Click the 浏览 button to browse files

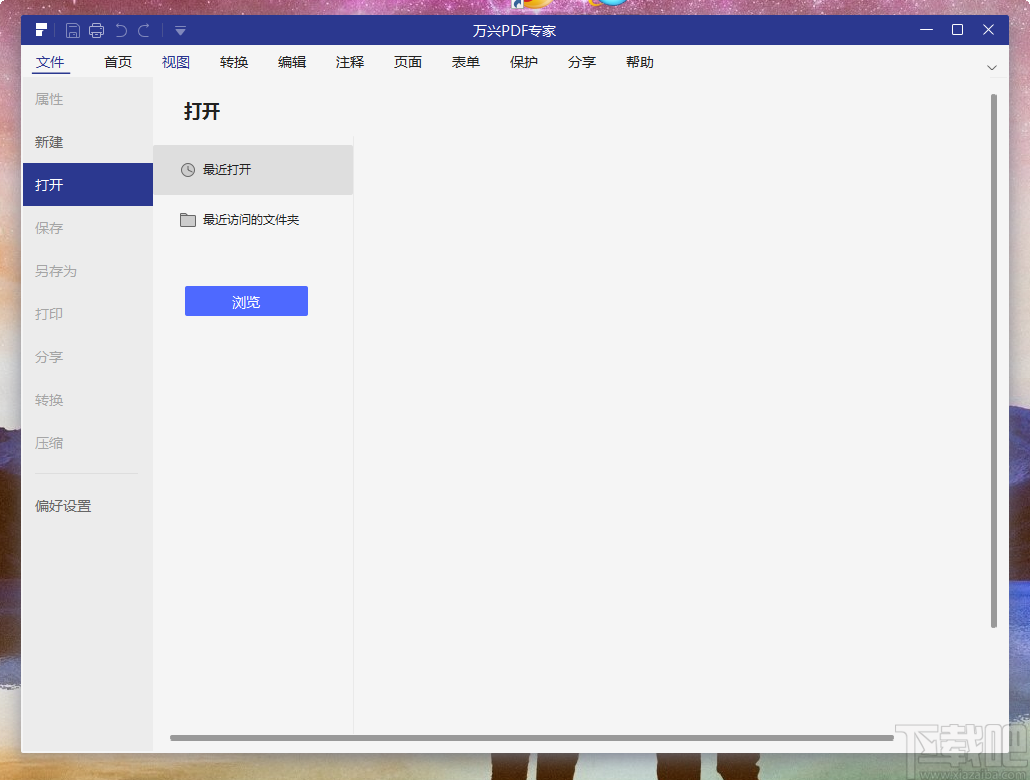click(246, 301)
